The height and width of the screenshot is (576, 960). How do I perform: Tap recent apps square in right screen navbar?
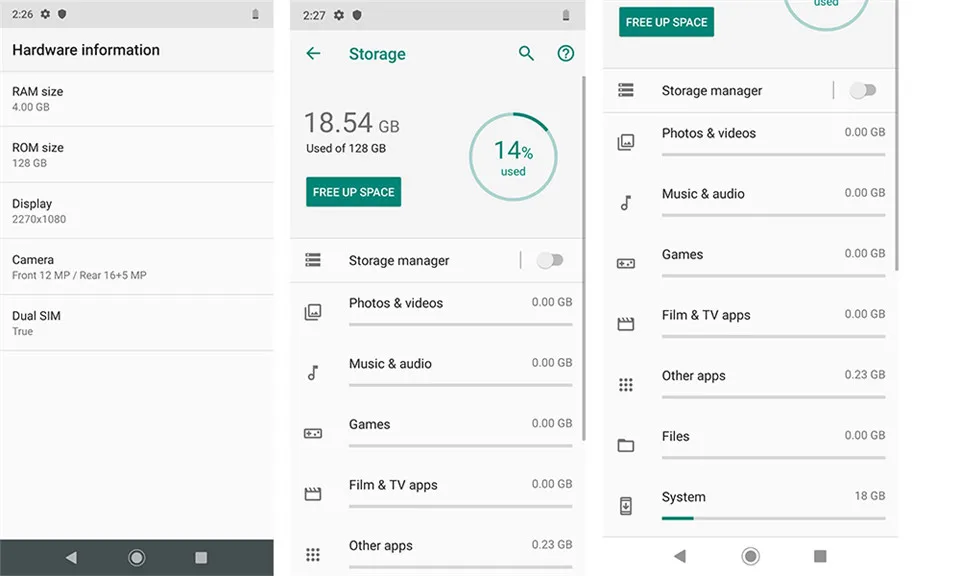[820, 556]
